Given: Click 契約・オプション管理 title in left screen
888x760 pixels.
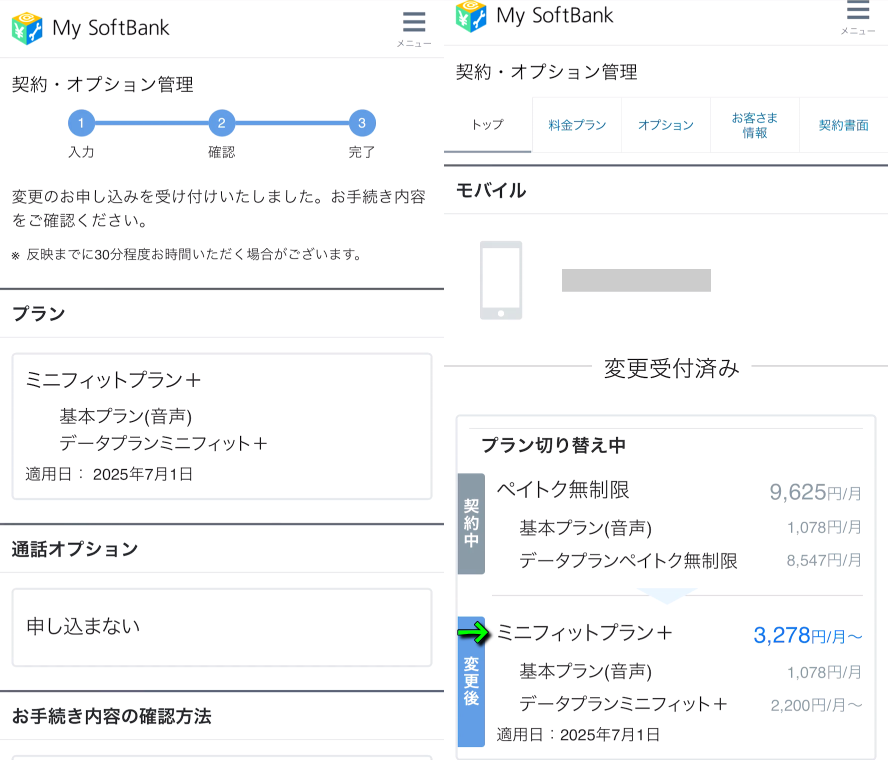Looking at the screenshot, I should (x=103, y=85).
